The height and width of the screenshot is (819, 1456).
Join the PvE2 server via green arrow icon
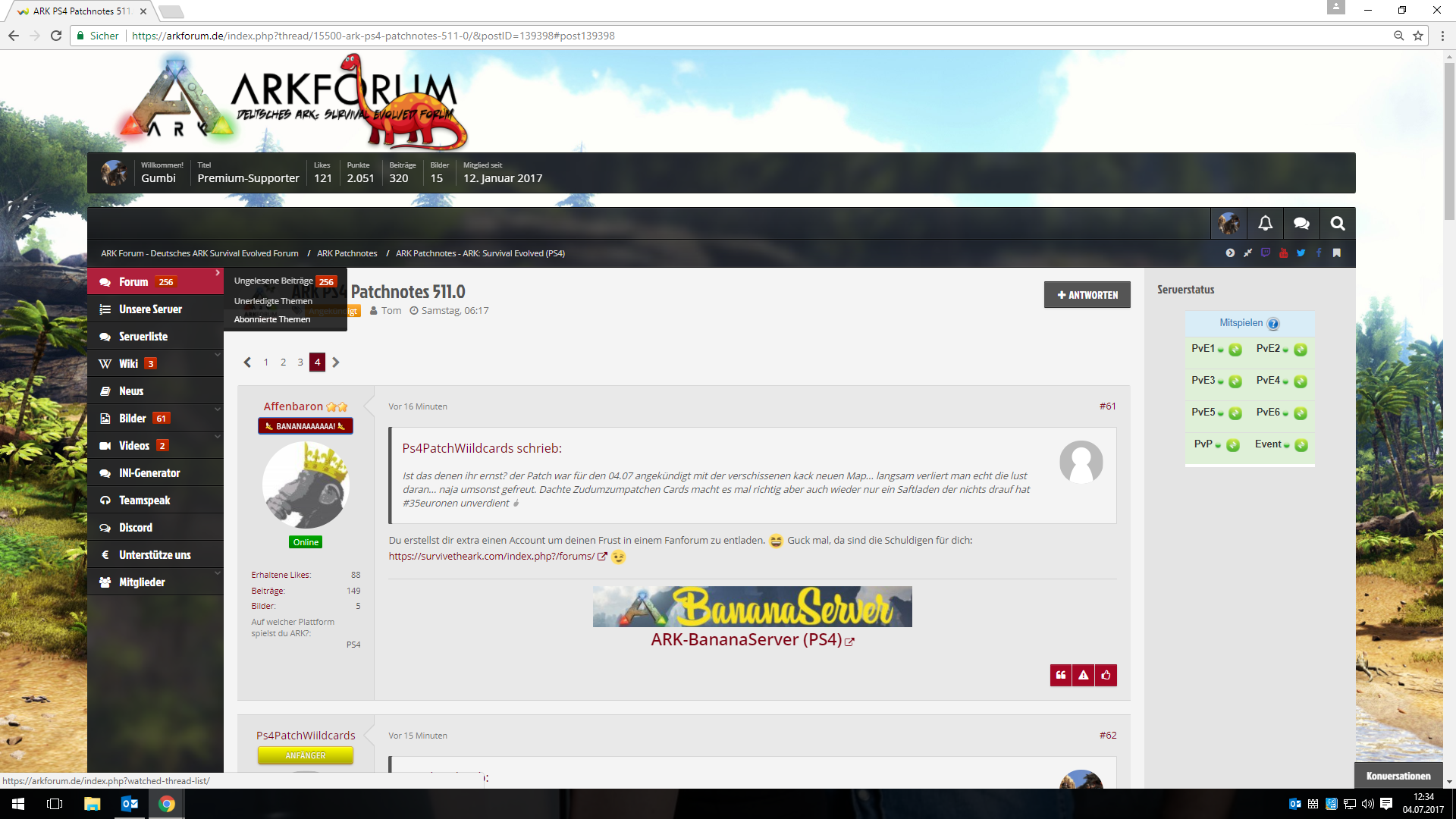coord(1301,350)
